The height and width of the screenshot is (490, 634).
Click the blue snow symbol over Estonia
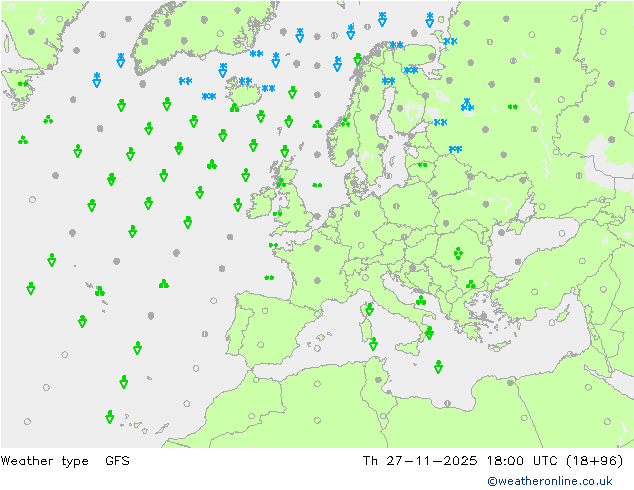(440, 122)
